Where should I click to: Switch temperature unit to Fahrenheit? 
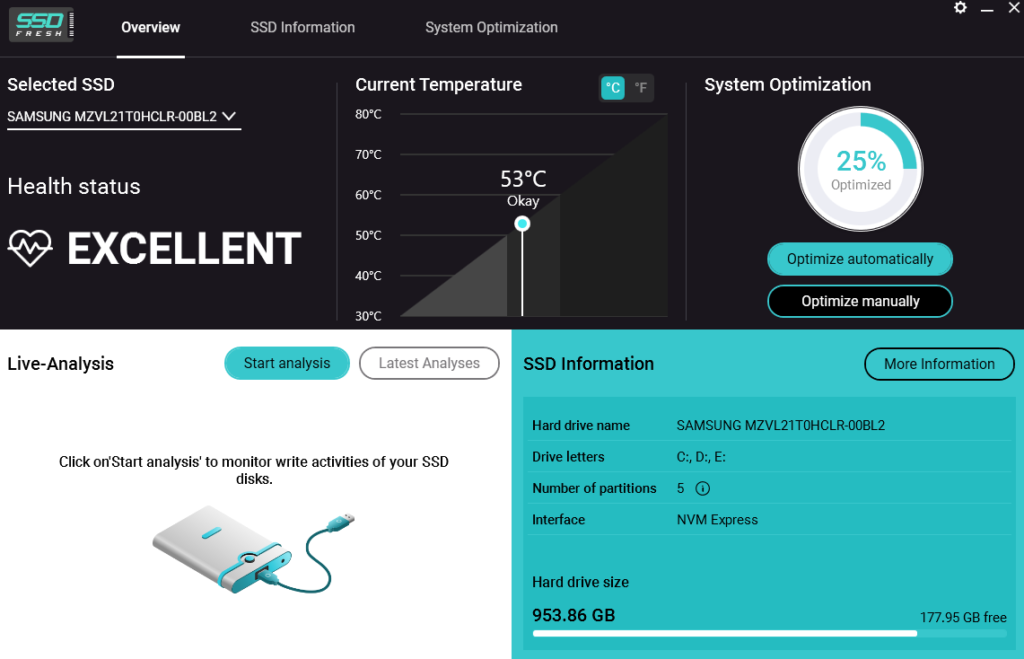point(640,88)
